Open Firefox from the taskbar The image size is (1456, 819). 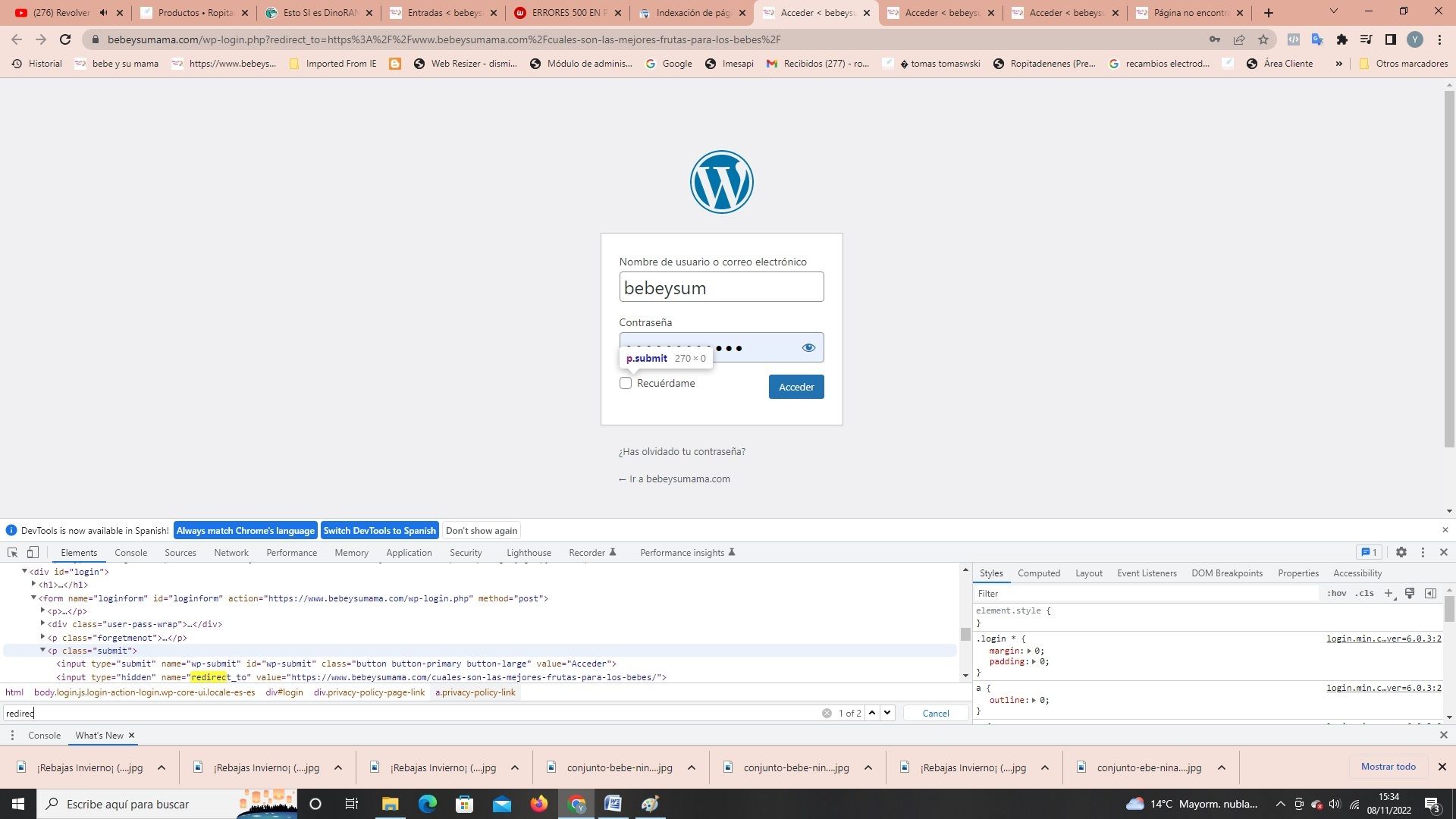[x=539, y=804]
